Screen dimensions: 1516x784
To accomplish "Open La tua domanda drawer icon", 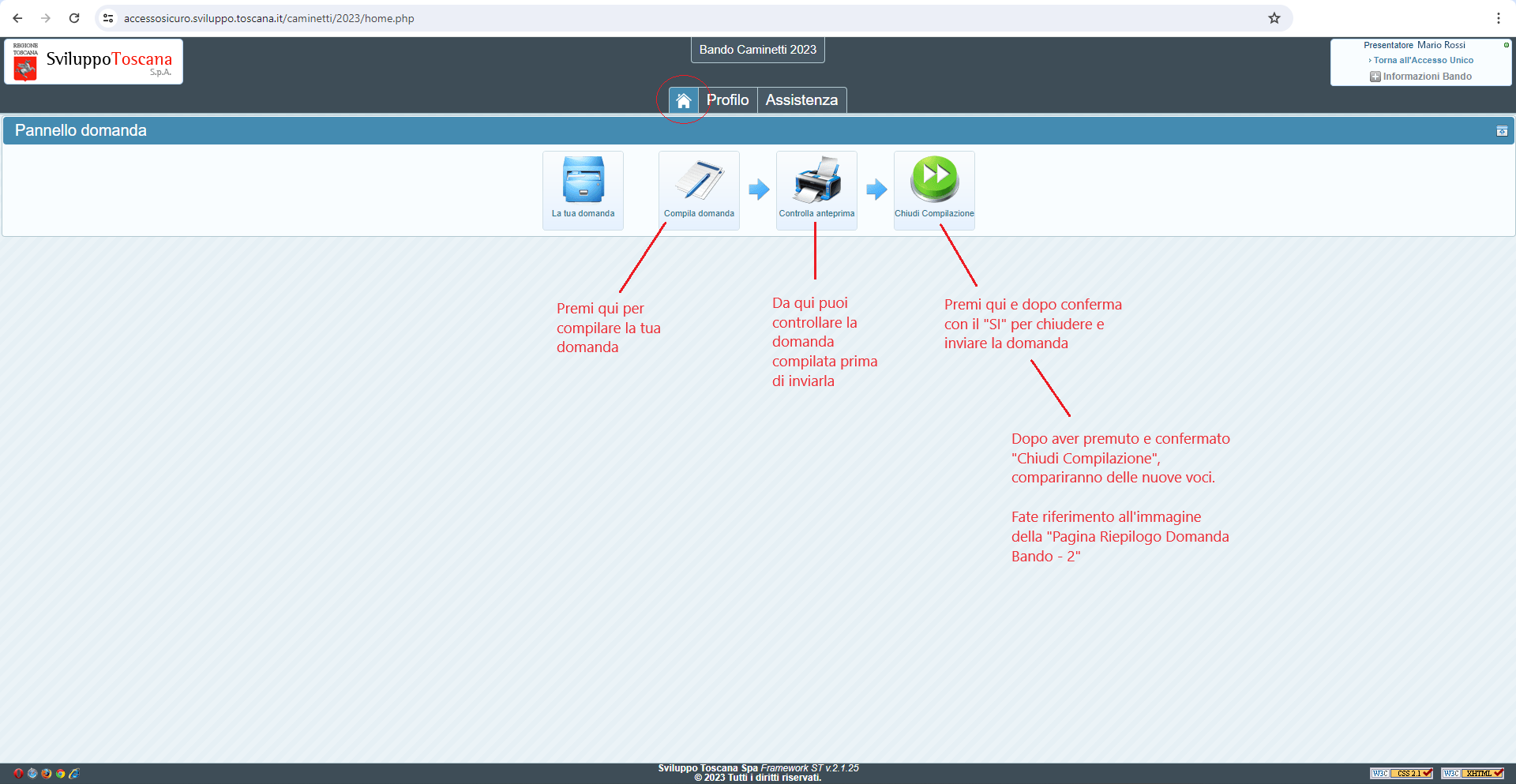I will [583, 180].
